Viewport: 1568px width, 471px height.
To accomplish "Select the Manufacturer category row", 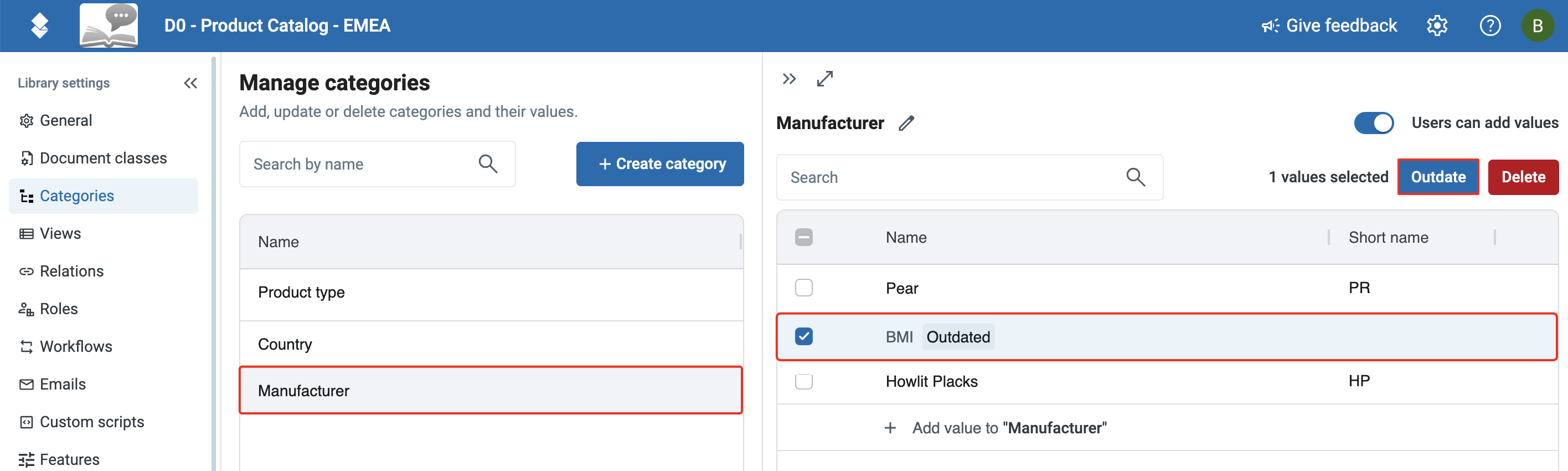I will click(491, 391).
